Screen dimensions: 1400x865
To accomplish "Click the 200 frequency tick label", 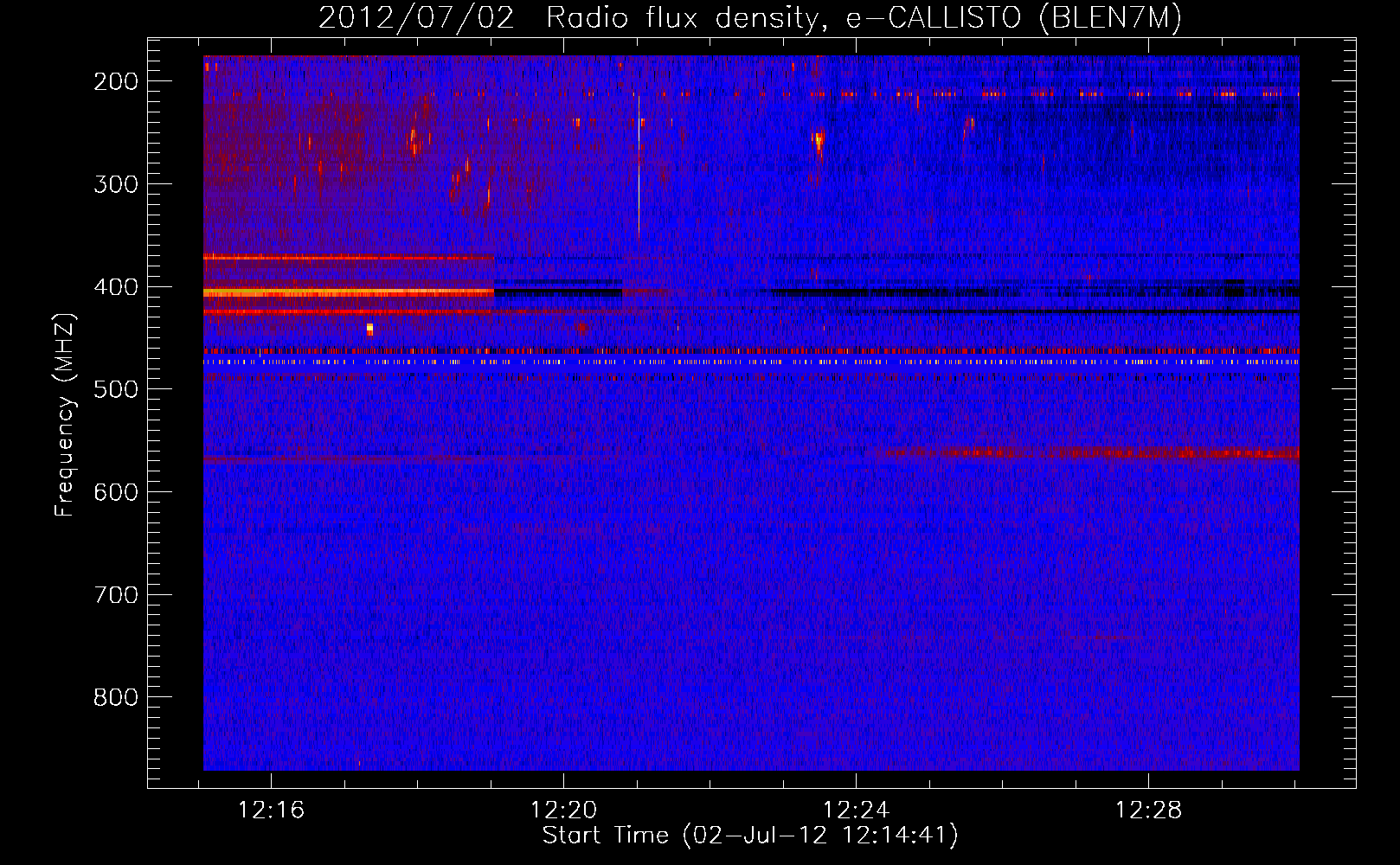I will click(x=116, y=81).
